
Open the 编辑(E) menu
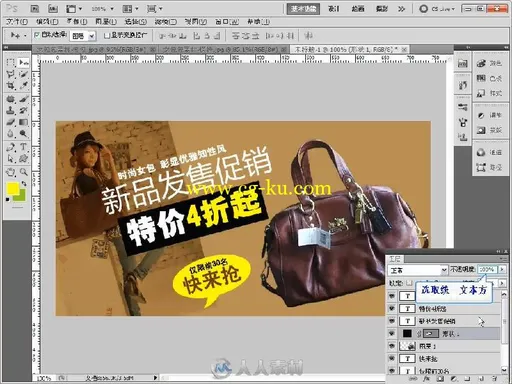47,22
